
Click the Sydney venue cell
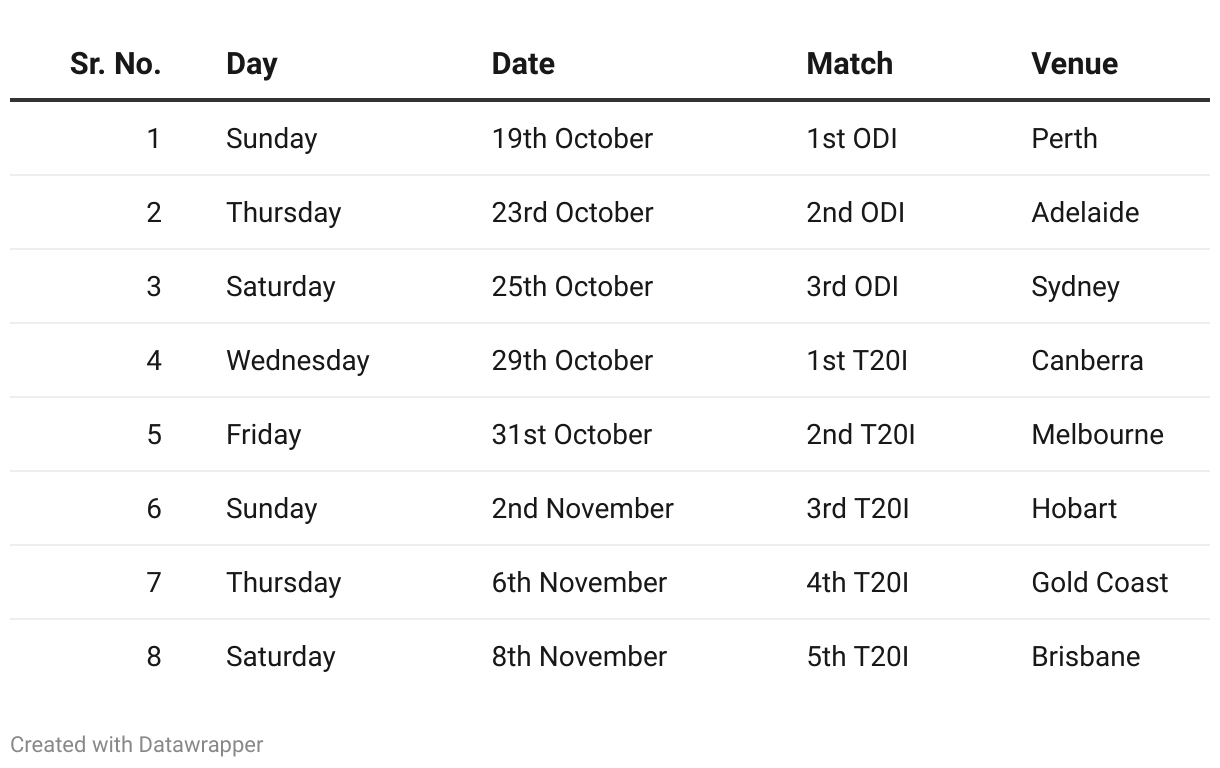(x=1075, y=286)
